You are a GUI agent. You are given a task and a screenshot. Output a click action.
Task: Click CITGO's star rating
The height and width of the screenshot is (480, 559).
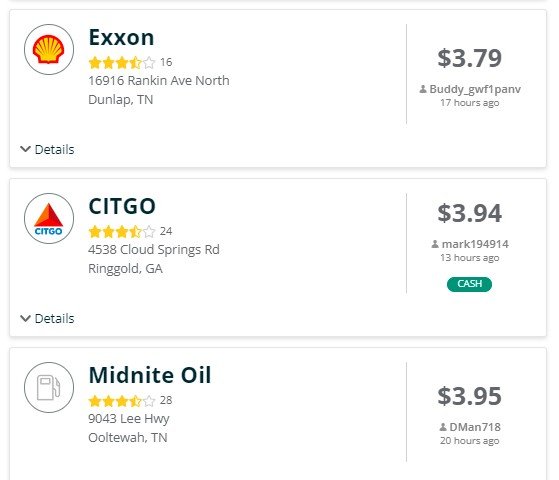pyautogui.click(x=122, y=232)
